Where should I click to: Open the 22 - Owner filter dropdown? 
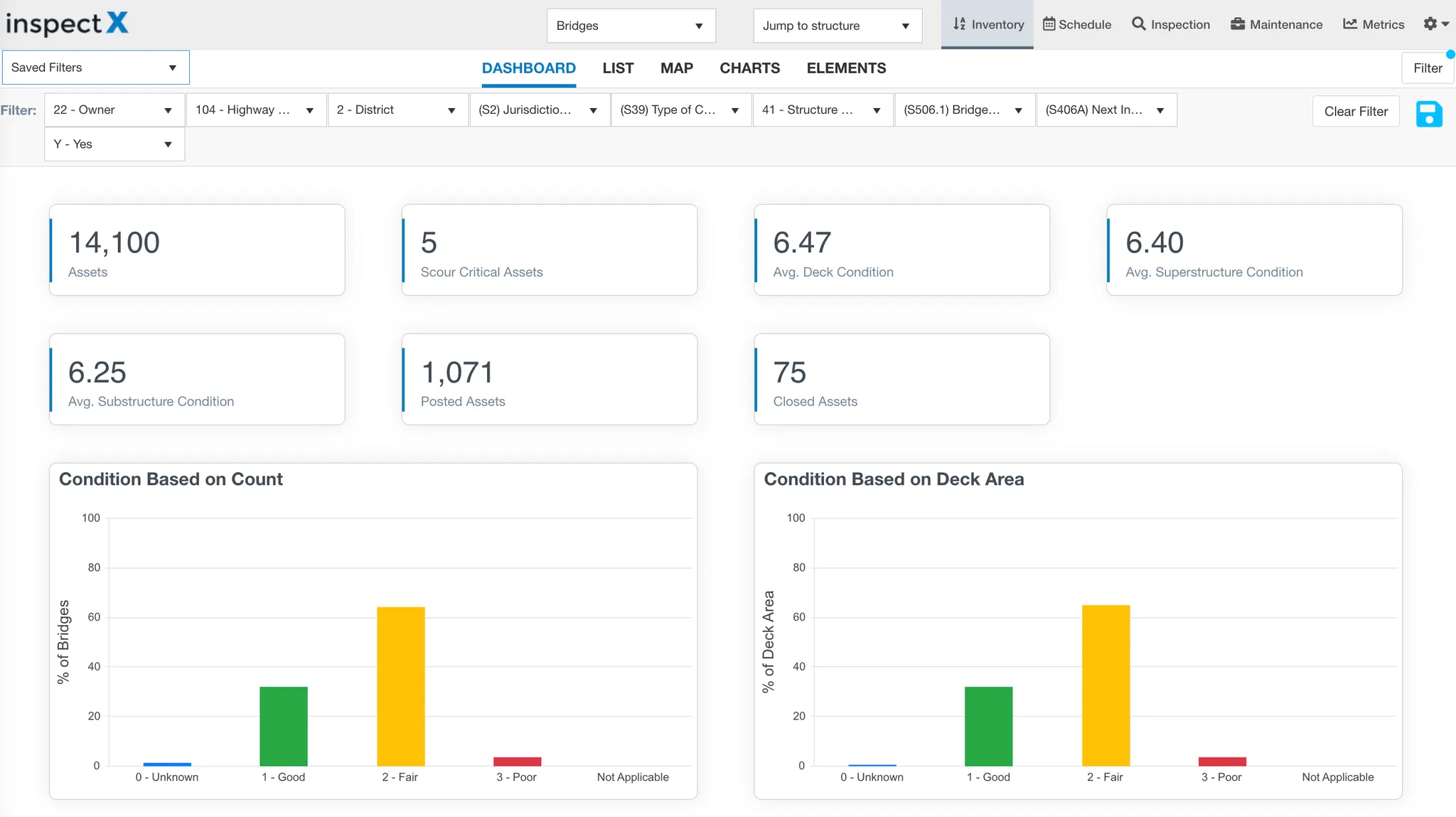pos(114,110)
